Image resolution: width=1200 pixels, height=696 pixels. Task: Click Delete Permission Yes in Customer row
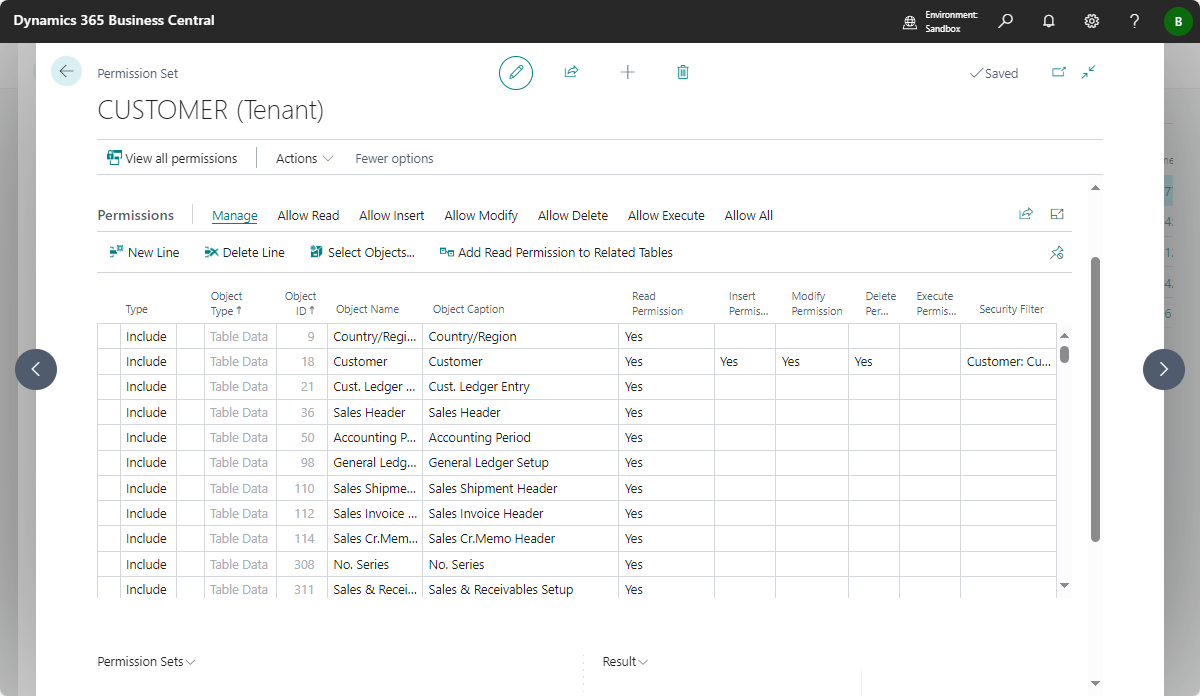click(x=874, y=362)
